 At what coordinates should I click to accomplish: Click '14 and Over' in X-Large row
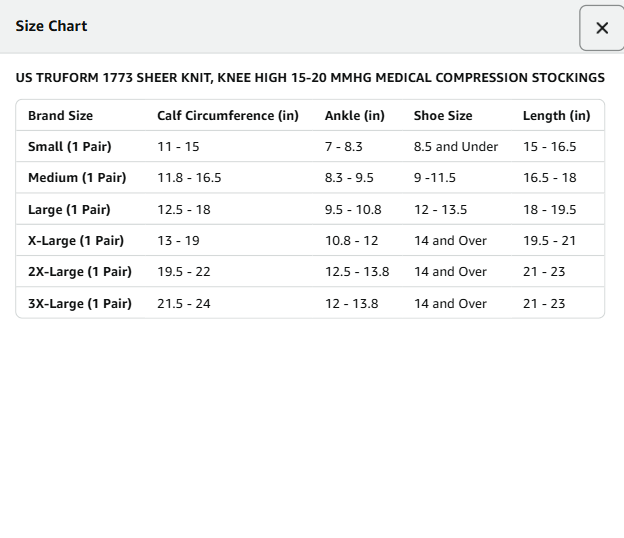pyautogui.click(x=450, y=241)
